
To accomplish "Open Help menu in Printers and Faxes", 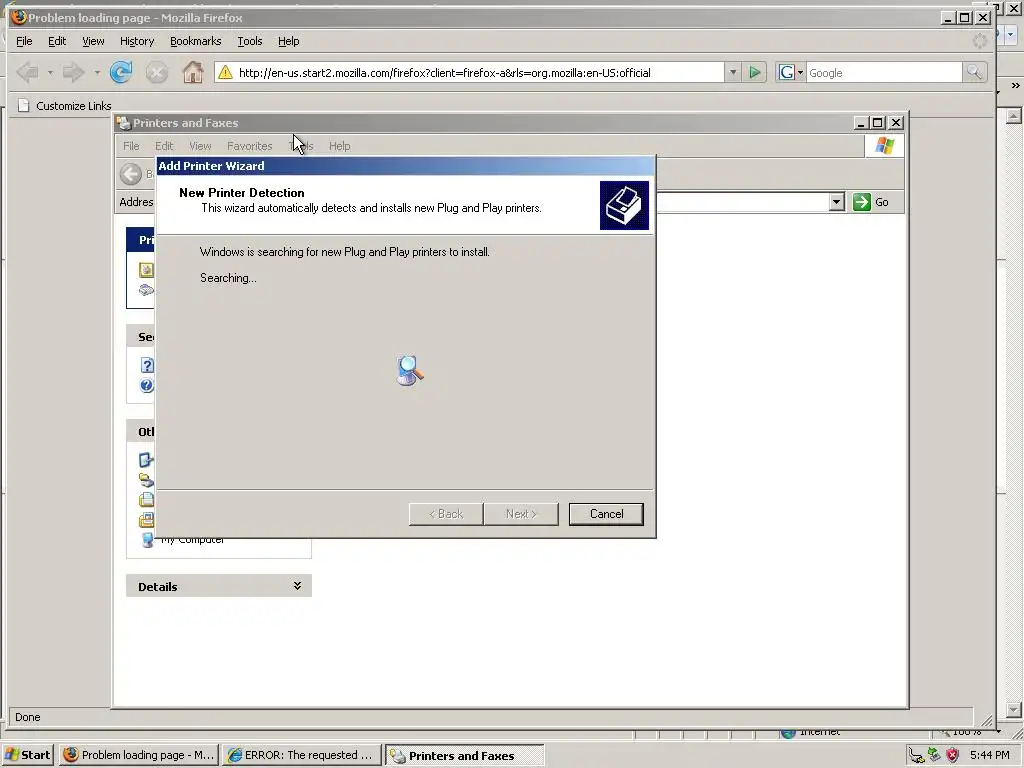I will pyautogui.click(x=340, y=146).
